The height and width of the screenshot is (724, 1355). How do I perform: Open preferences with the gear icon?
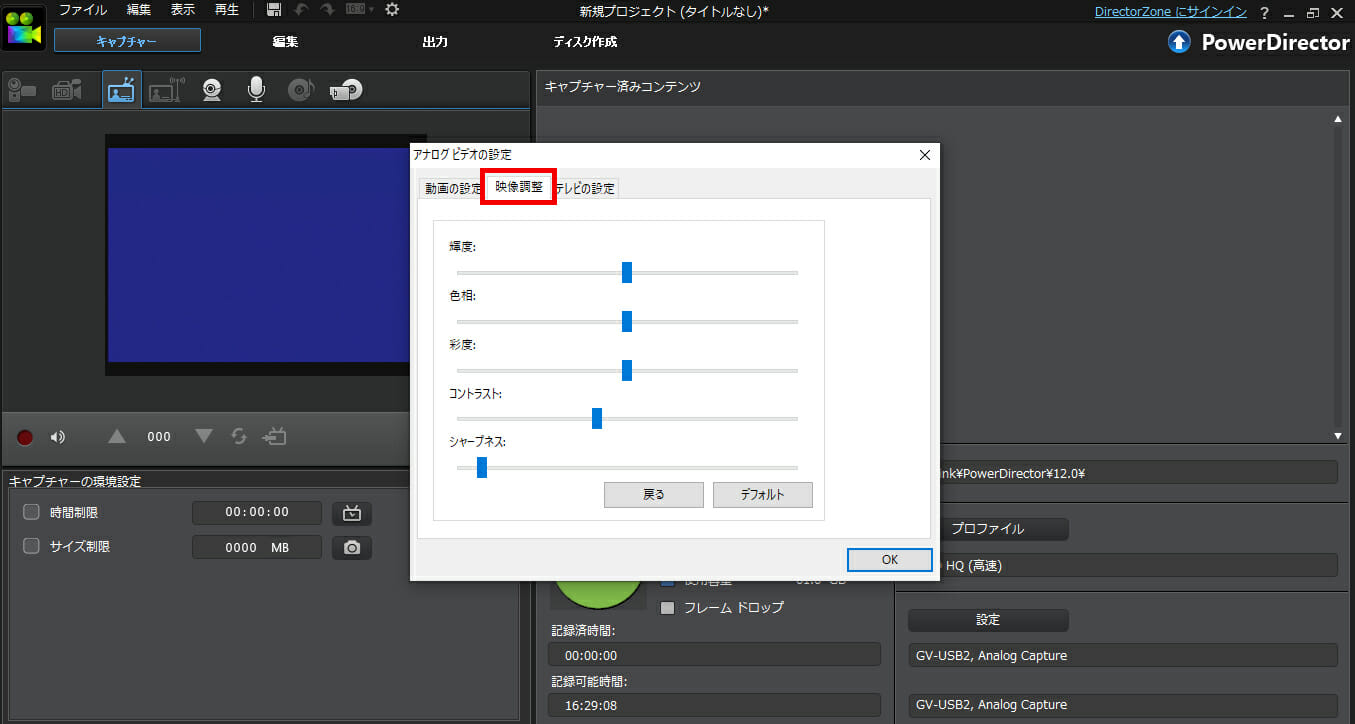(x=392, y=10)
